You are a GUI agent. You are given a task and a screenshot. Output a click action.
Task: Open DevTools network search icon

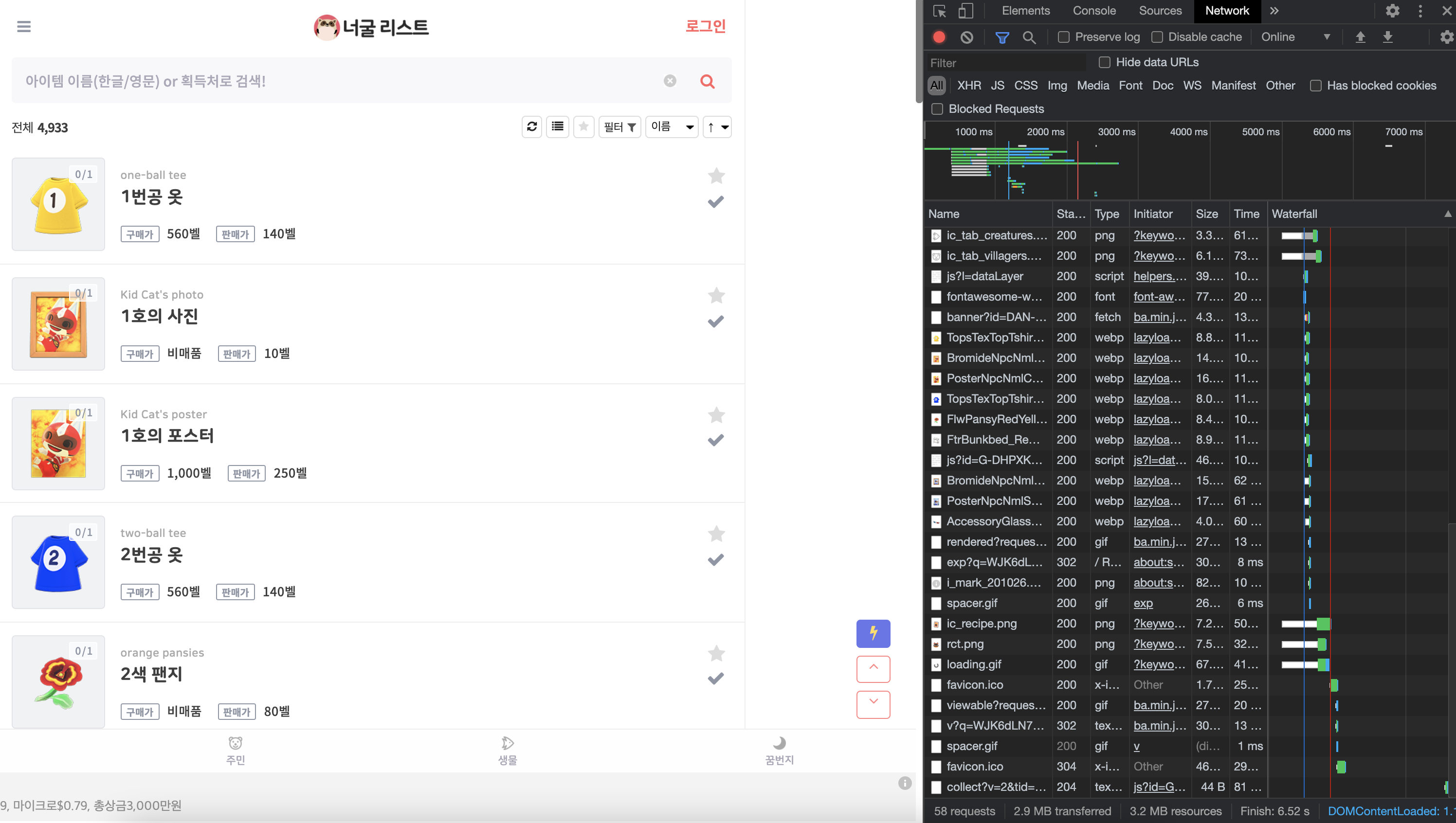1029,37
